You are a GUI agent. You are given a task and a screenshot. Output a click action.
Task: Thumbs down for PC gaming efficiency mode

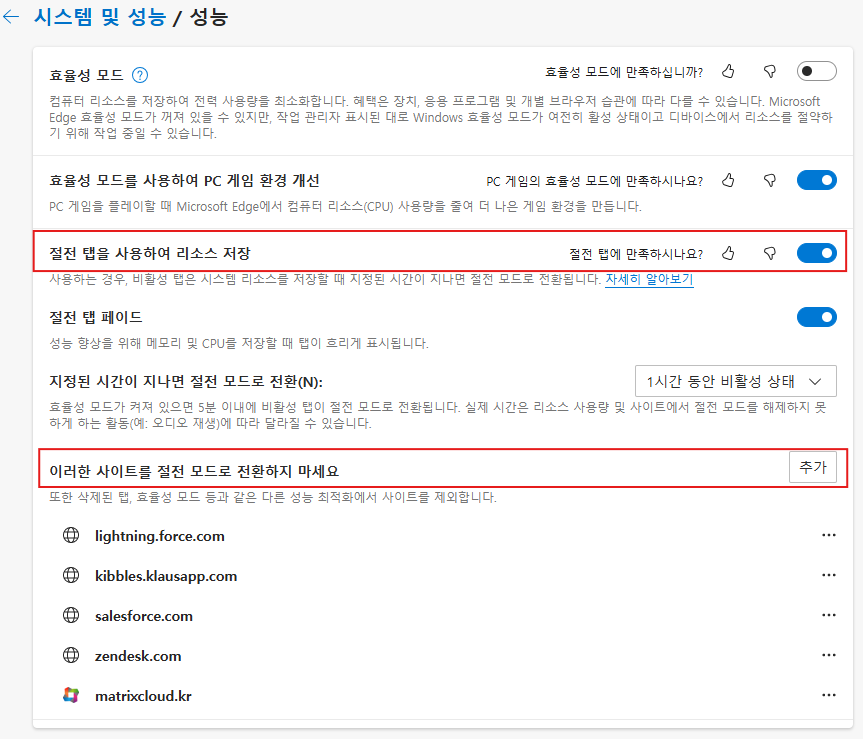[769, 181]
